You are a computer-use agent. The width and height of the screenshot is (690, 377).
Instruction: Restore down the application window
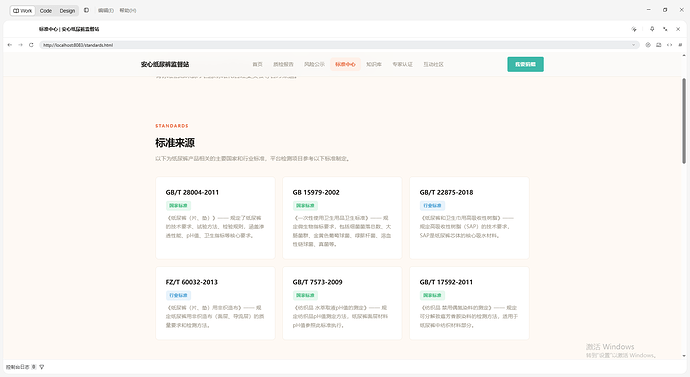click(x=665, y=10)
